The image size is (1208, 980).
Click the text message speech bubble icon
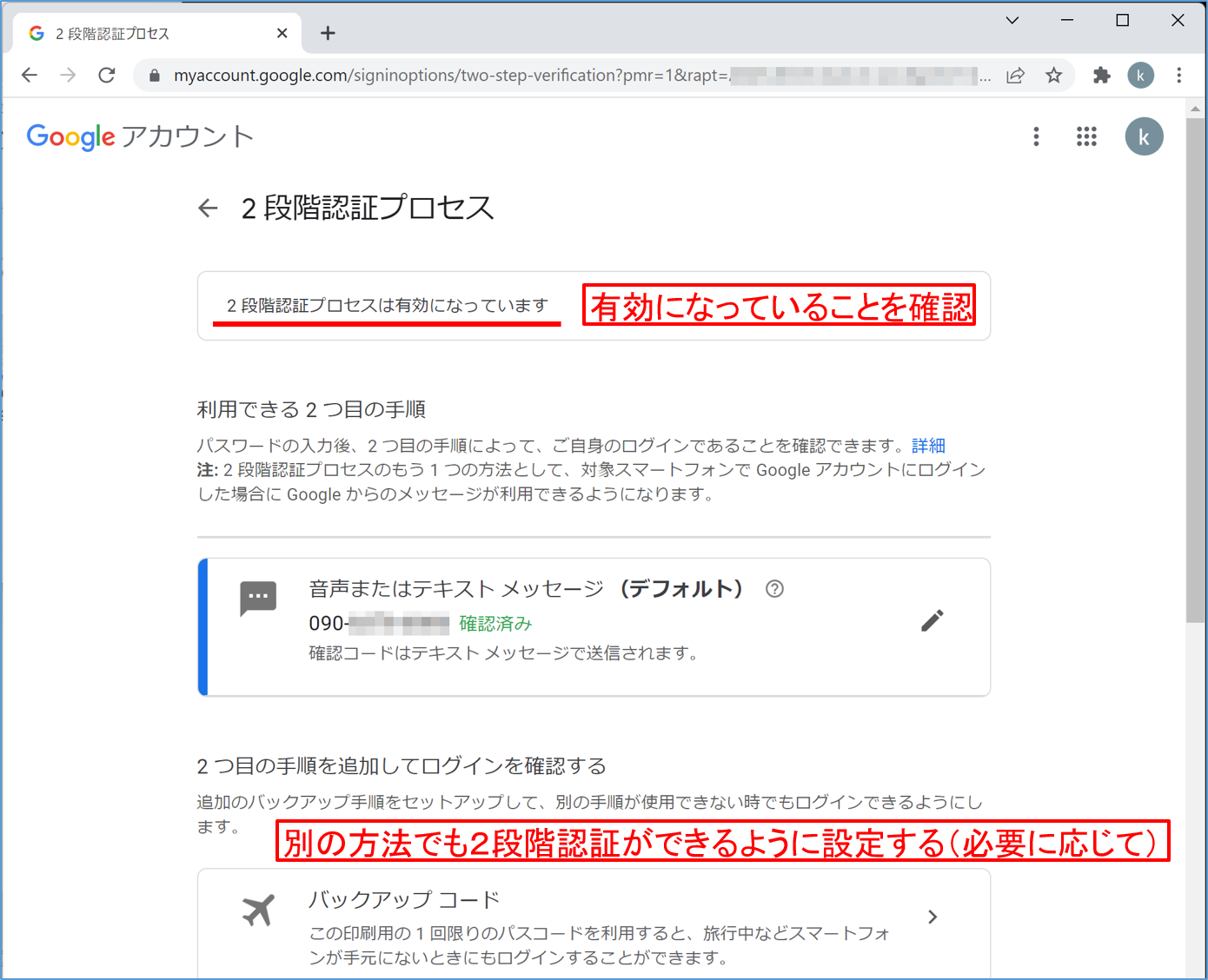pyautogui.click(x=258, y=599)
